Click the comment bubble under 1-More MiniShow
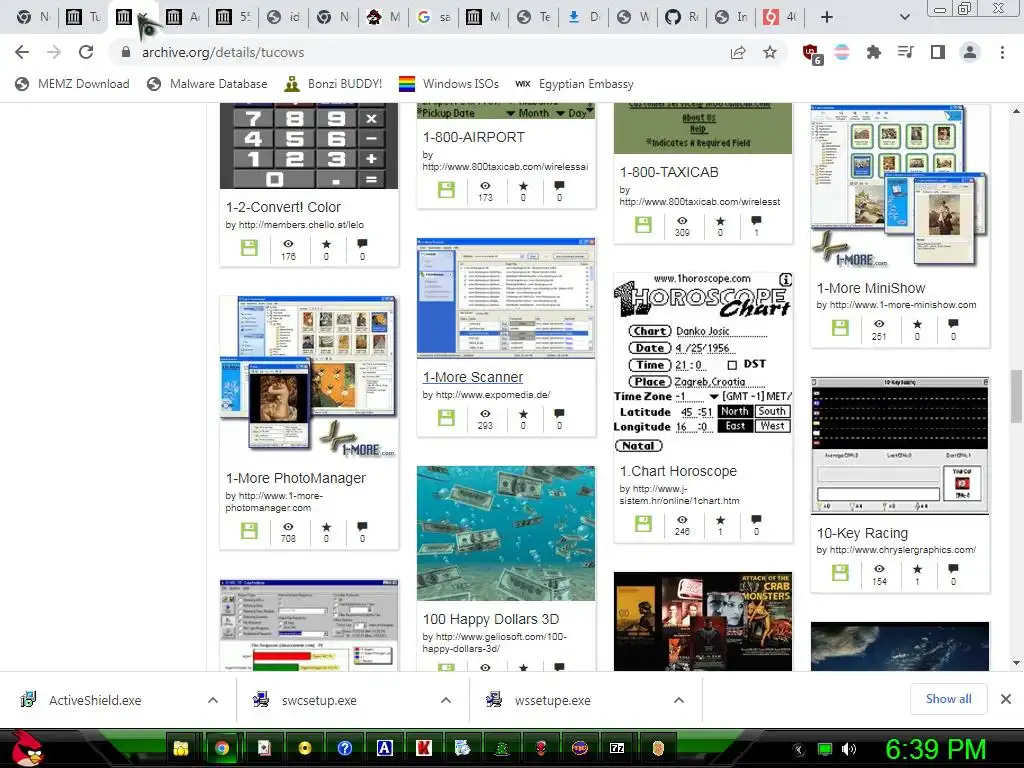Image resolution: width=1024 pixels, height=768 pixels. (x=953, y=323)
